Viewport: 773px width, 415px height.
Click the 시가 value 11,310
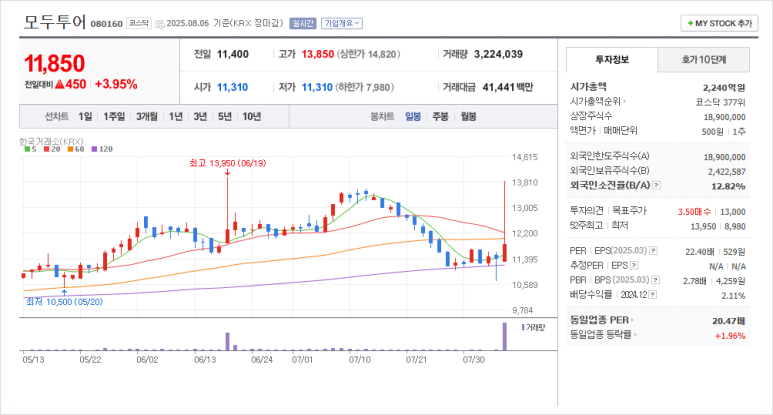tap(233, 88)
